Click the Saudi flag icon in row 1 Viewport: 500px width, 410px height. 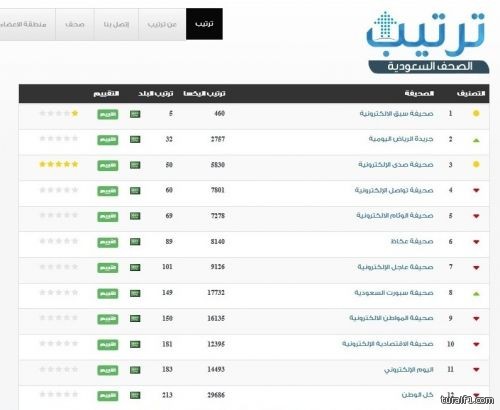[135, 114]
